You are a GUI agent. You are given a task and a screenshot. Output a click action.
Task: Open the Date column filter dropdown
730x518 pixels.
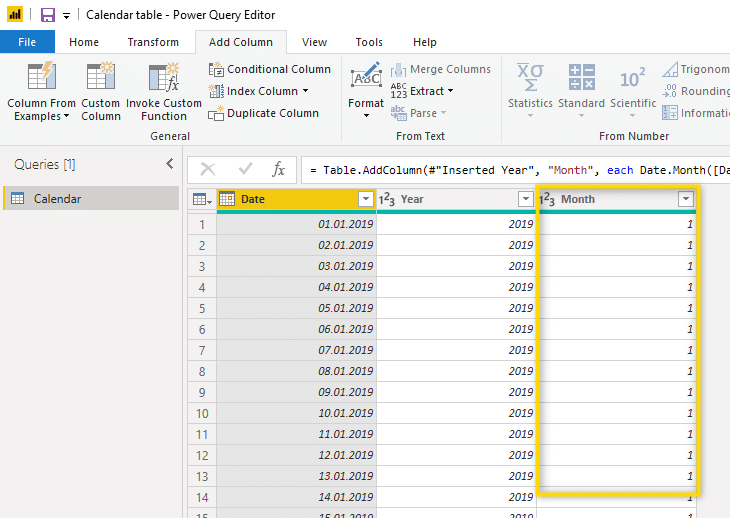pyautogui.click(x=365, y=199)
